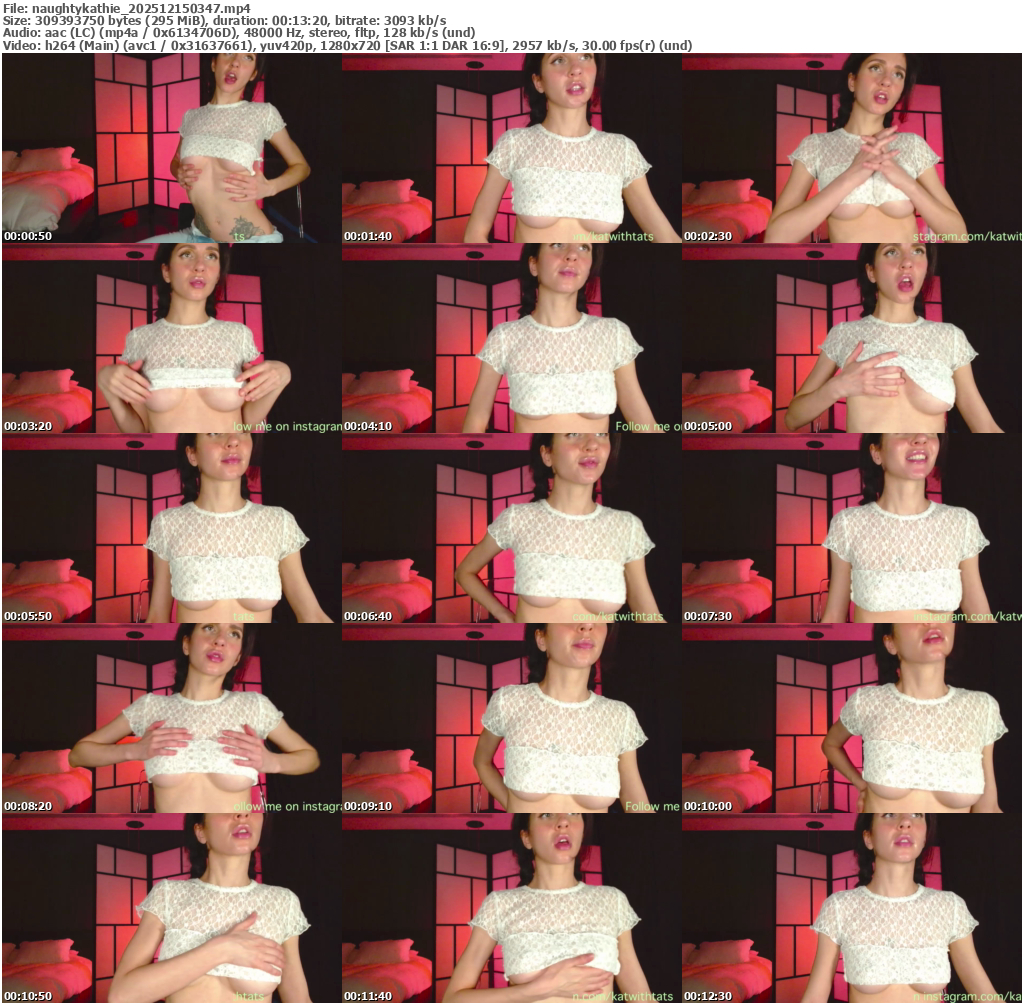Pick the preview frame at 00:05:50
Image resolution: width=1024 pixels, height=1003 pixels.
172,528
